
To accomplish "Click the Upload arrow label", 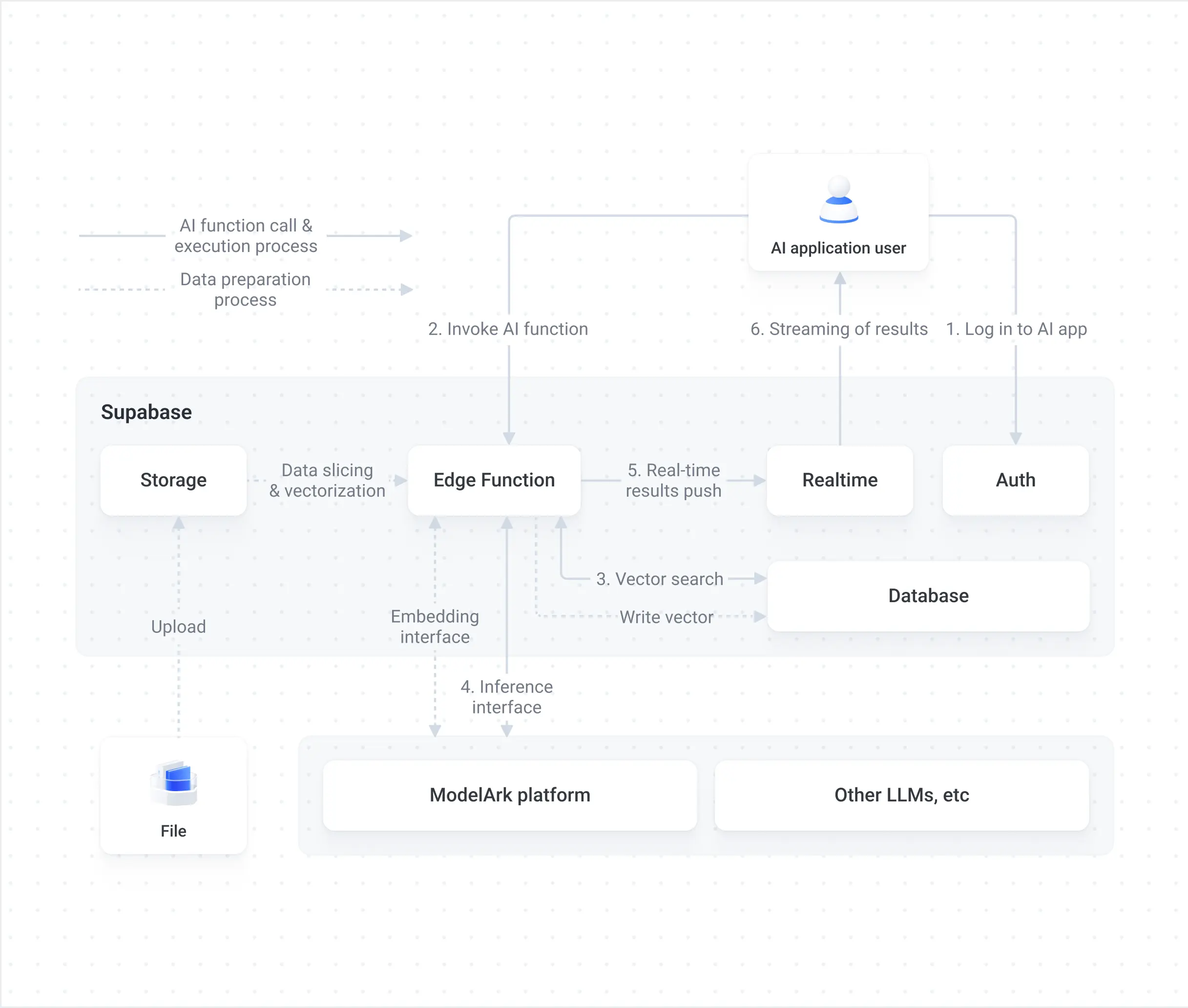I will 178,627.
